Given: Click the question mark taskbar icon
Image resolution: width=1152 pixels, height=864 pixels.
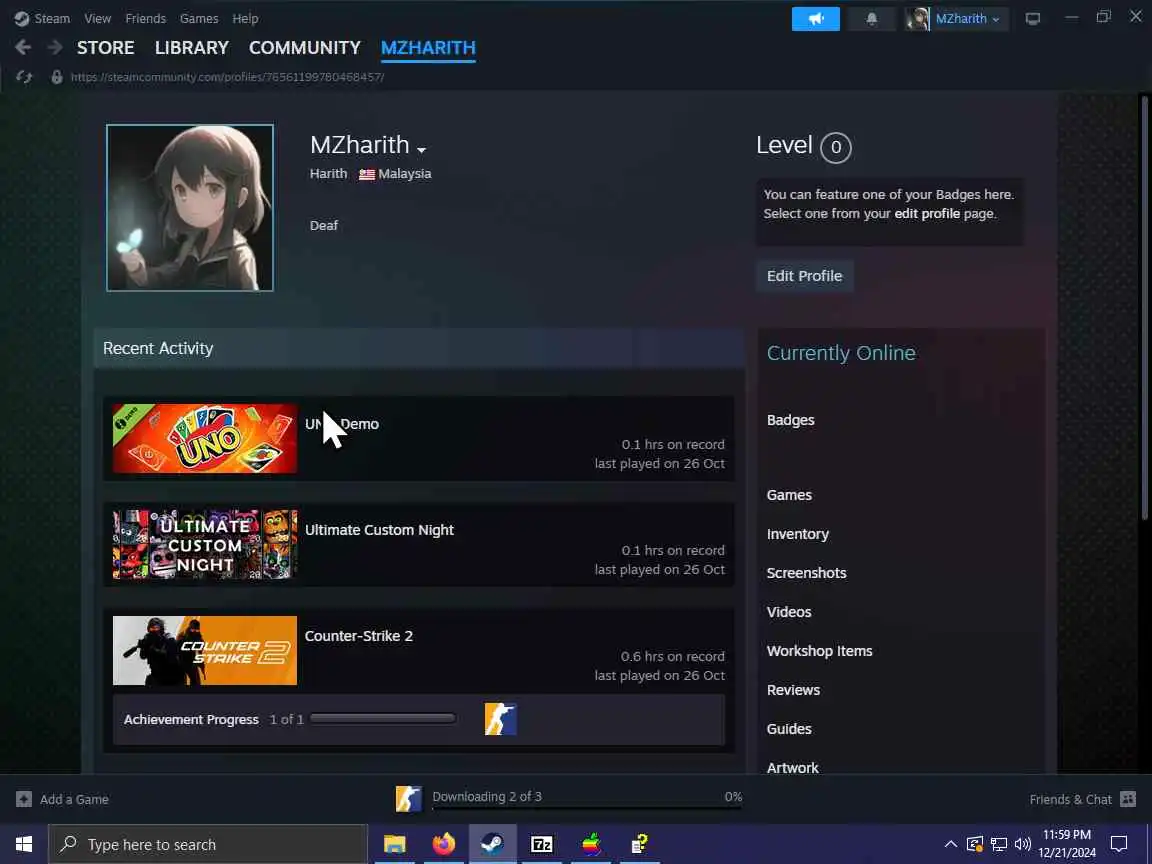Looking at the screenshot, I should click(640, 844).
